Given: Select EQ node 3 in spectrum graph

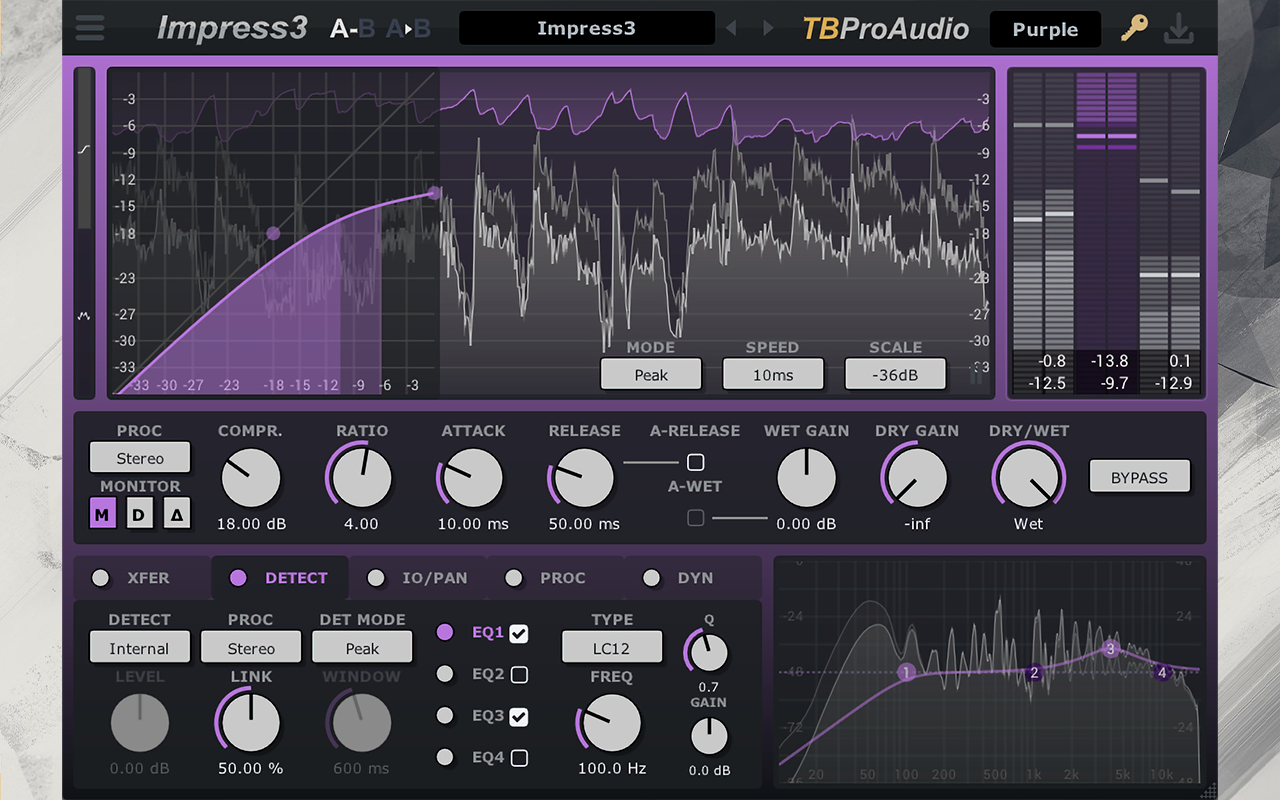Looking at the screenshot, I should point(1110,649).
